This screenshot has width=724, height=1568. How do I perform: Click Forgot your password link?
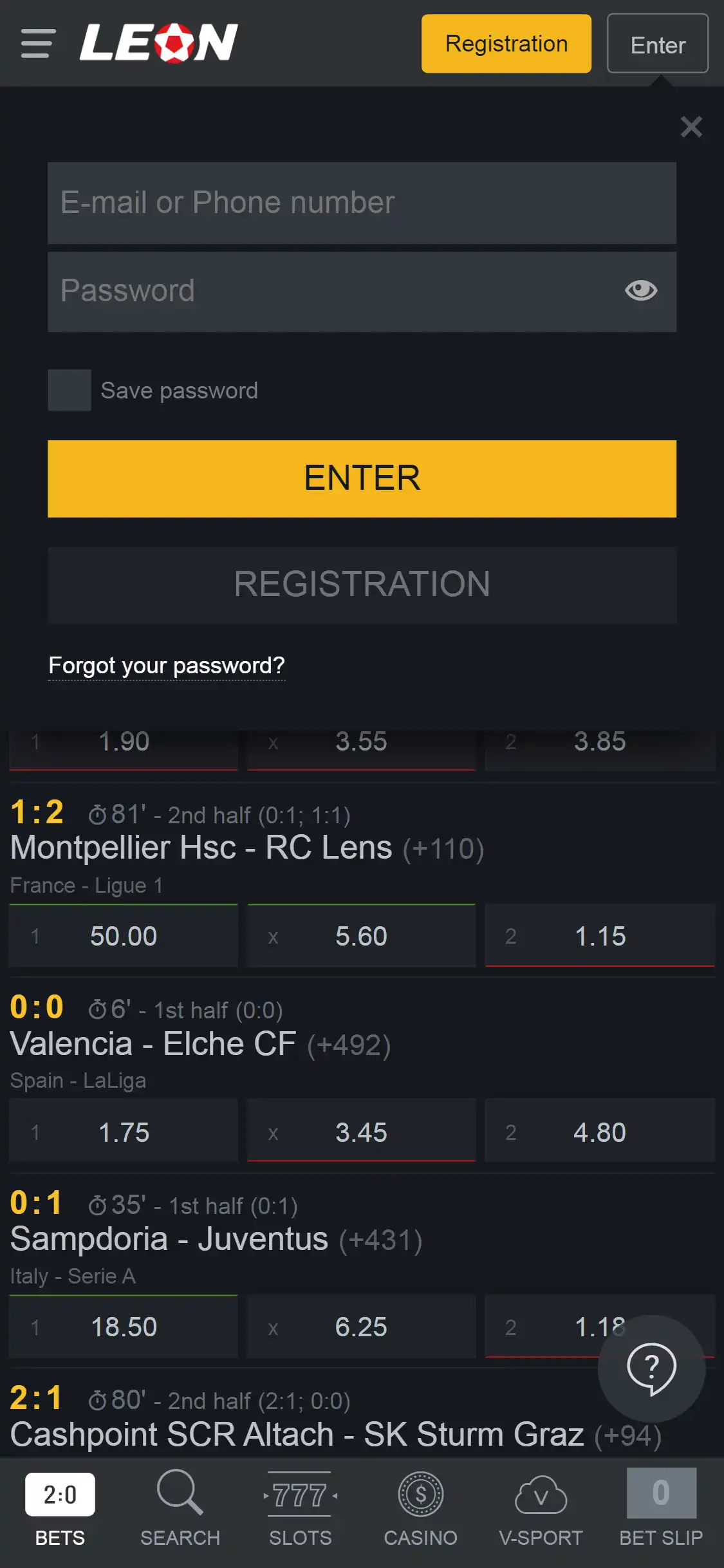pyautogui.click(x=167, y=666)
